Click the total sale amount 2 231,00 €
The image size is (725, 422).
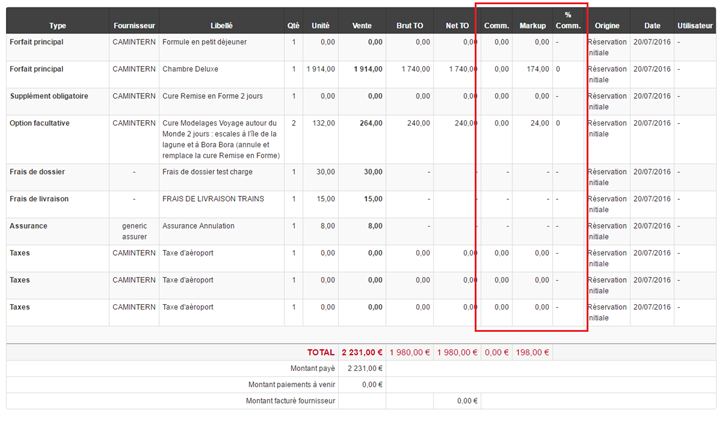pos(362,352)
